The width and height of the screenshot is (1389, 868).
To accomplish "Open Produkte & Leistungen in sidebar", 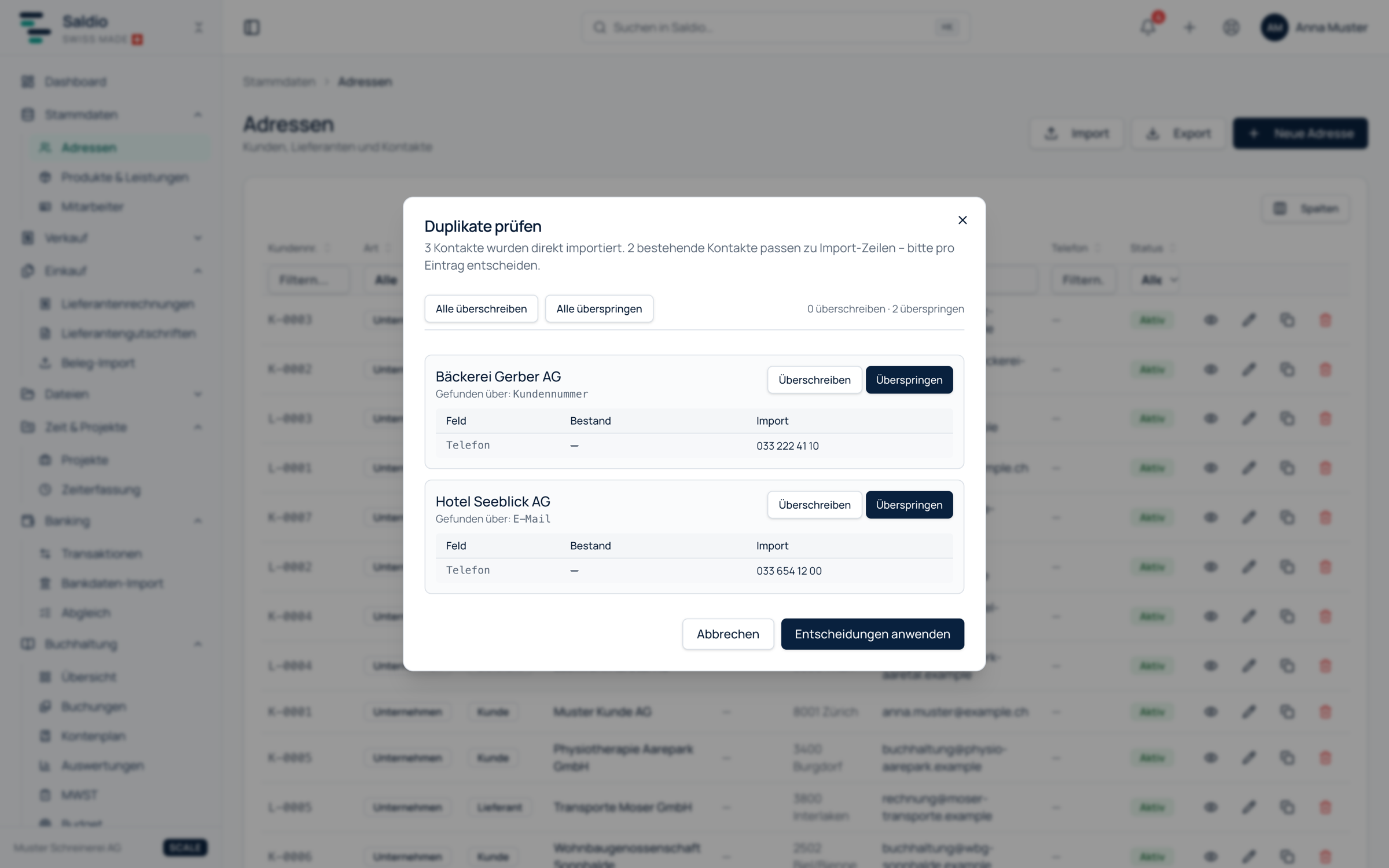I will coord(124,177).
